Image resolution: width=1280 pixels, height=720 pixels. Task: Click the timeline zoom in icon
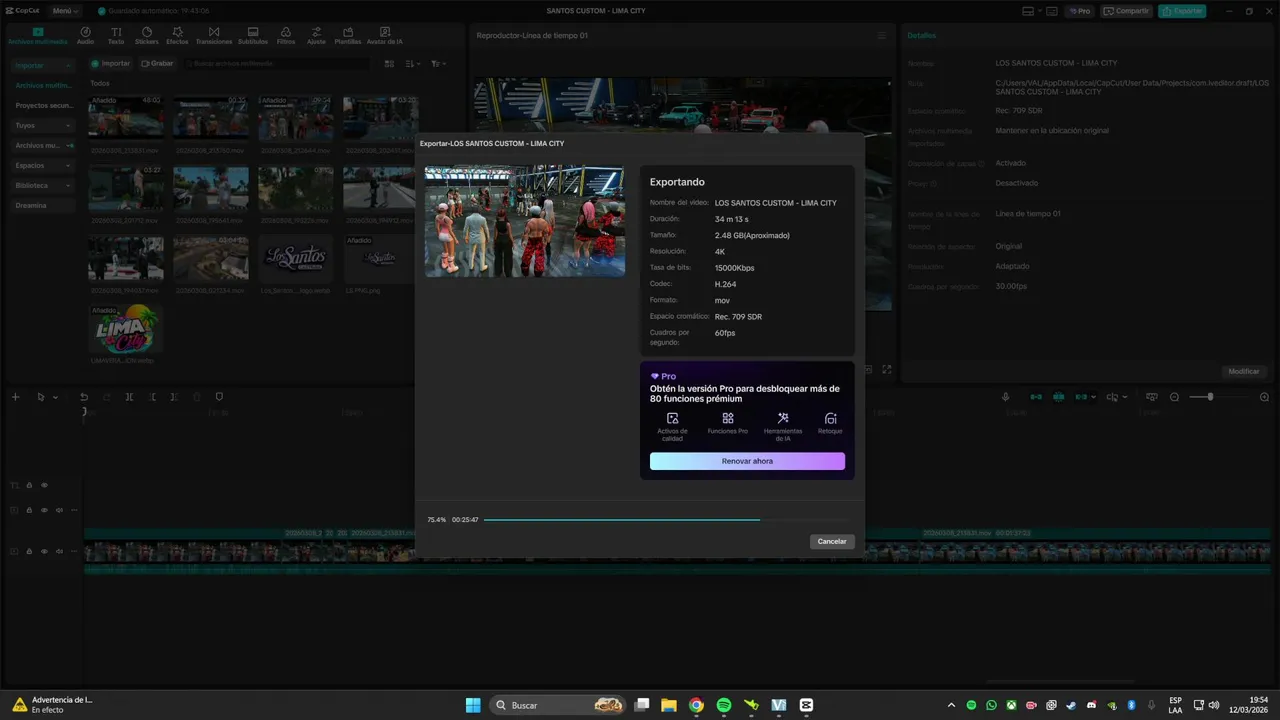click(1264, 397)
